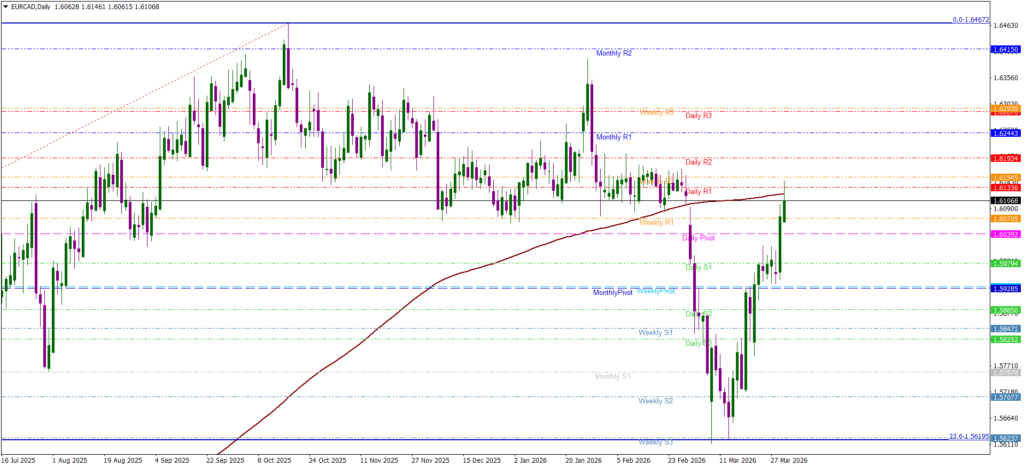This screenshot has width=1024, height=467.
Task: Click the 1.61934 red price tag
Action: tap(1004, 158)
